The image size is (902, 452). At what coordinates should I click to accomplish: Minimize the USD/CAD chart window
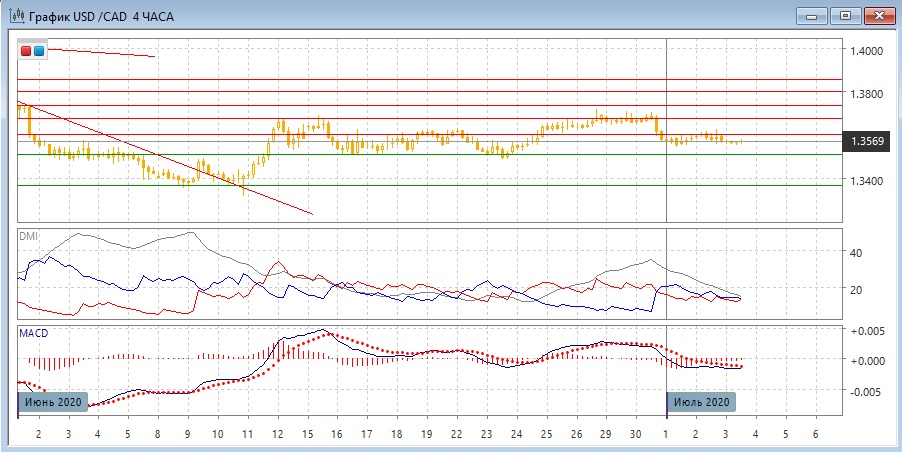tap(812, 16)
